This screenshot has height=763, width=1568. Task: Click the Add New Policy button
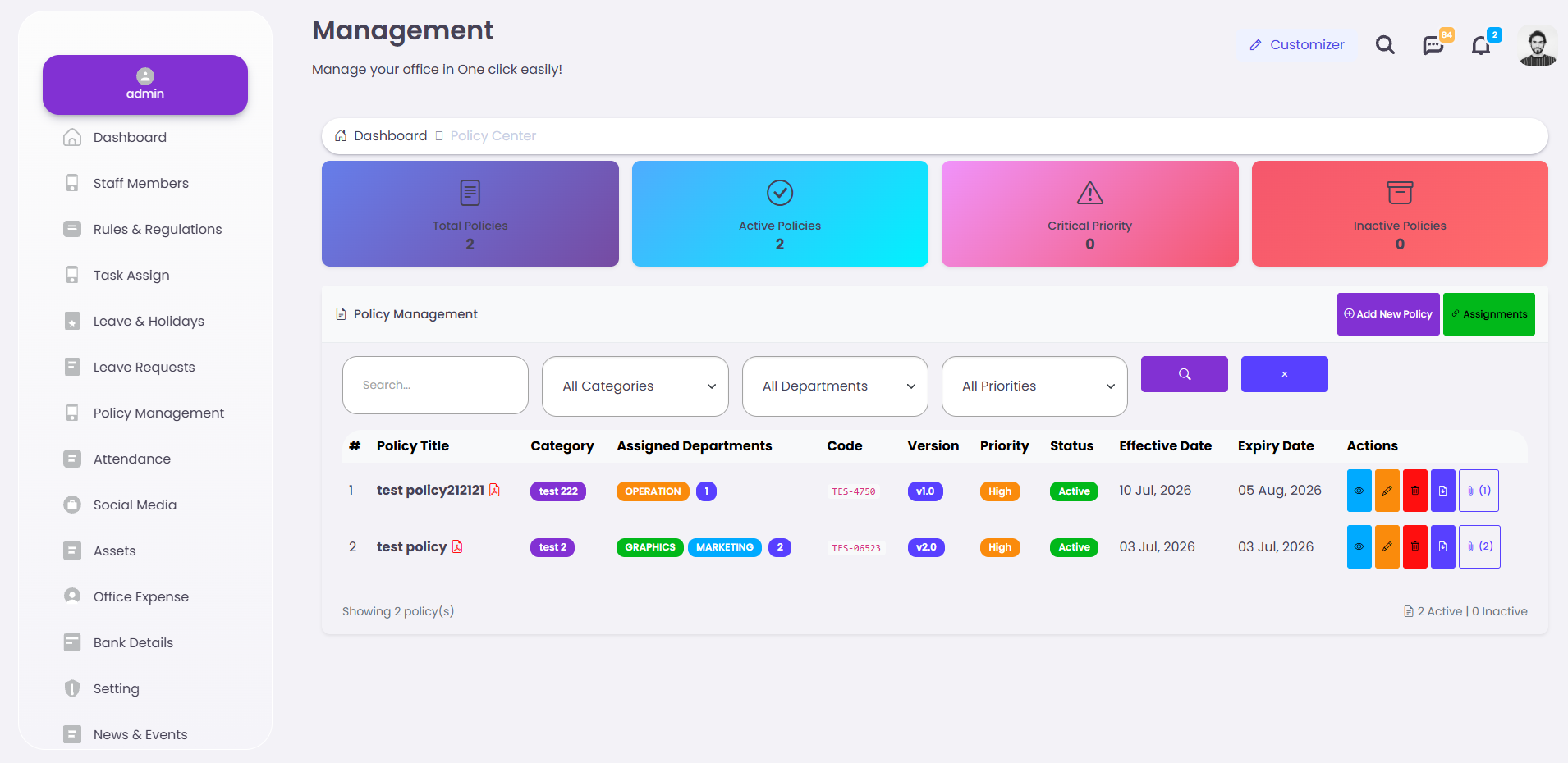point(1388,314)
